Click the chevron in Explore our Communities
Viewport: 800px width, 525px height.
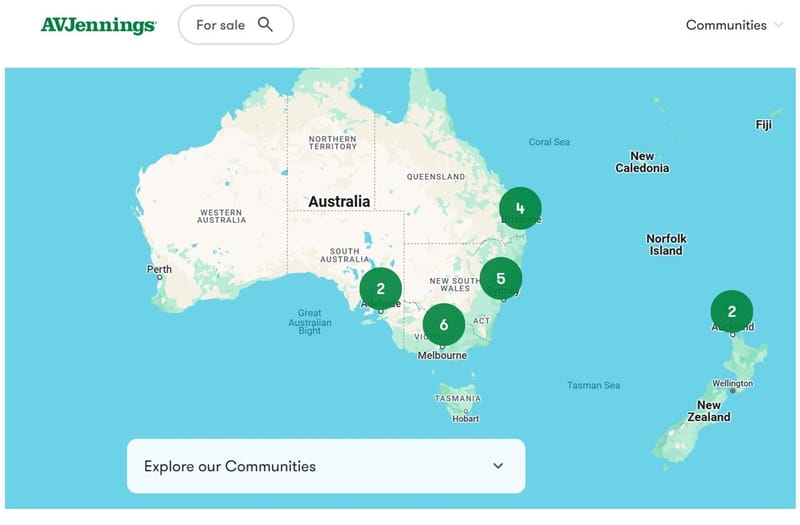[x=498, y=466]
